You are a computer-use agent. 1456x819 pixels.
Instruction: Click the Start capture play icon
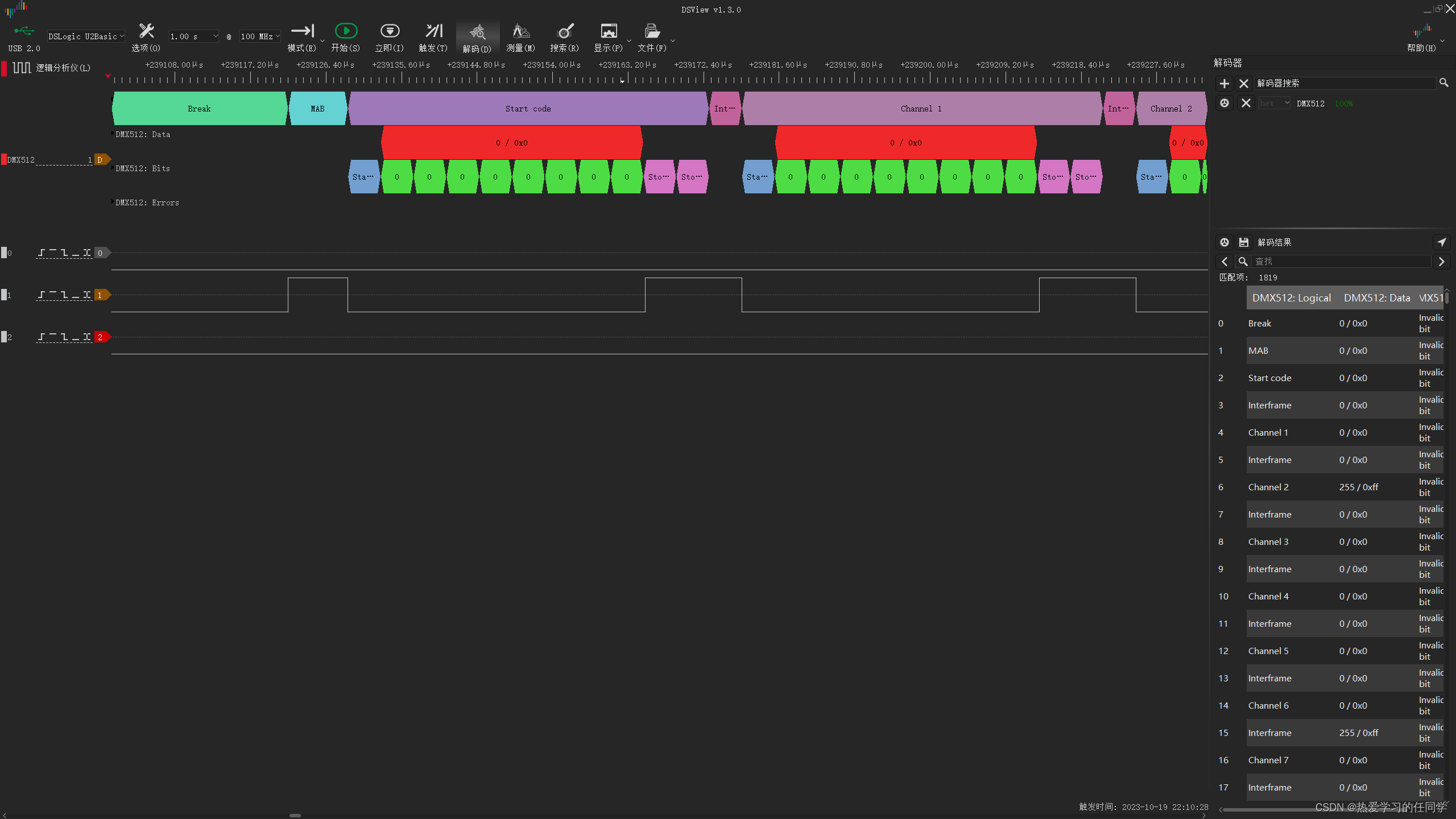click(x=346, y=31)
